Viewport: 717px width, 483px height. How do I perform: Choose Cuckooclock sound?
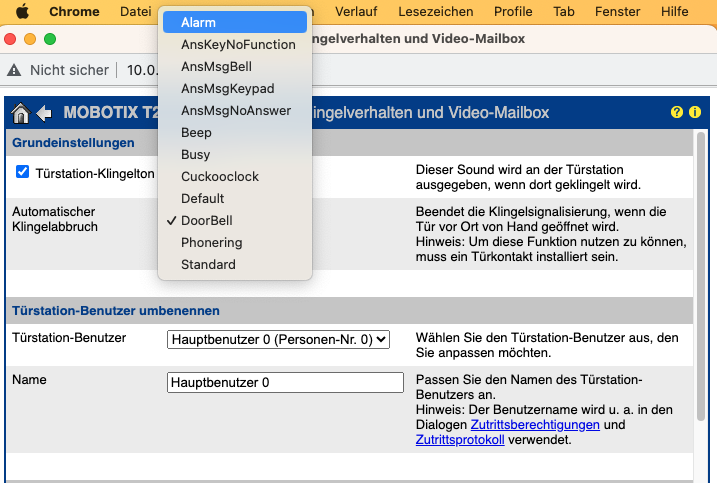point(235,176)
